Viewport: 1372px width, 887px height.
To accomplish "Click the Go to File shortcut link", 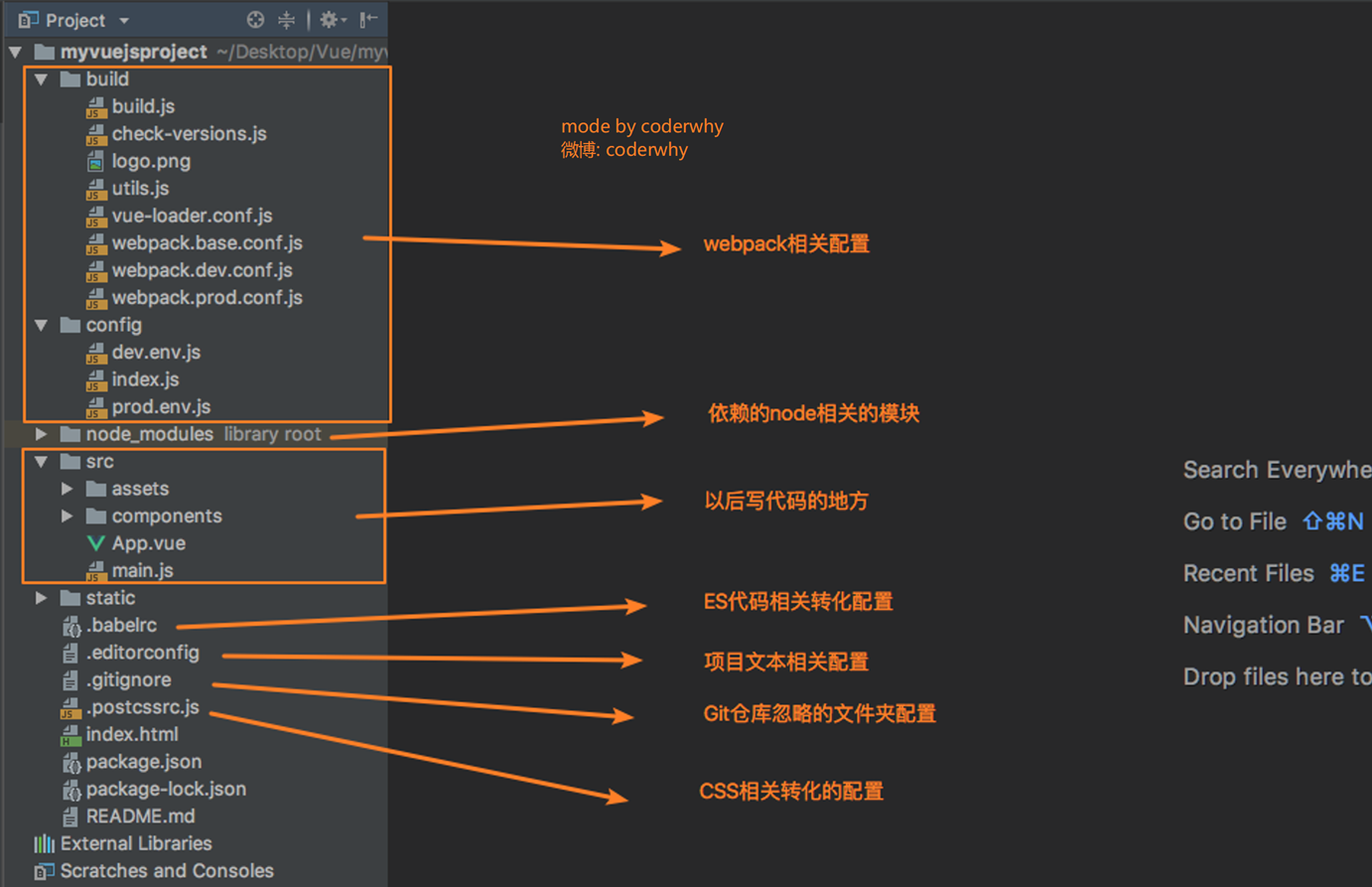I will 1234,520.
